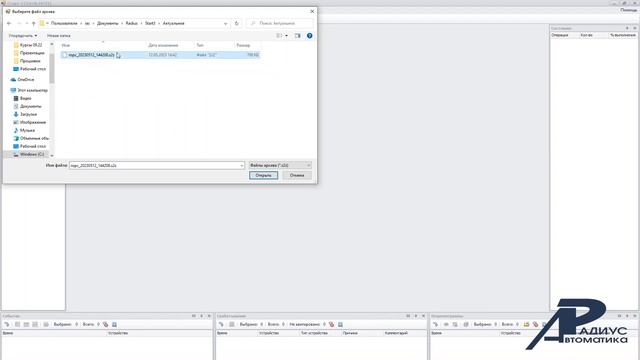Sort files by Дата изменения column

point(163,45)
